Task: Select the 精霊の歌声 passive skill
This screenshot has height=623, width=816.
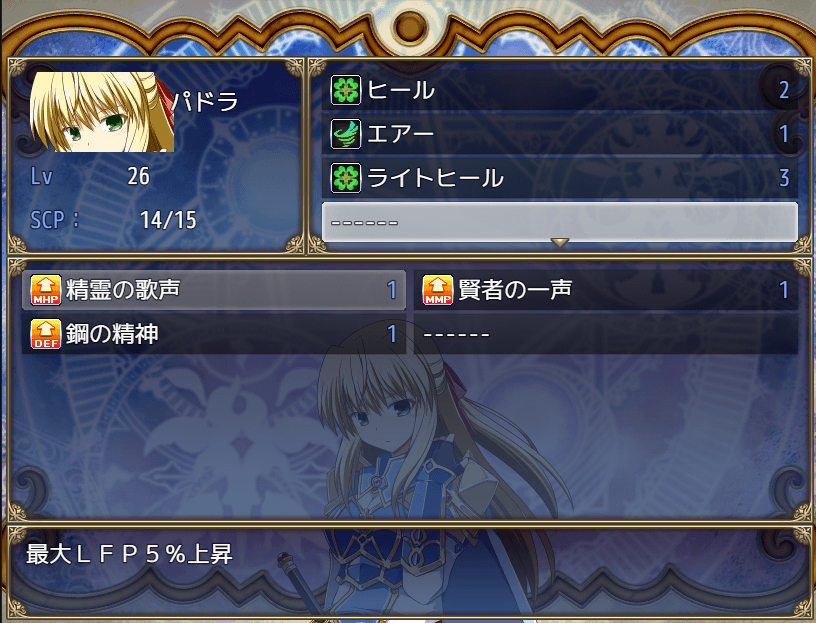Action: click(214, 289)
